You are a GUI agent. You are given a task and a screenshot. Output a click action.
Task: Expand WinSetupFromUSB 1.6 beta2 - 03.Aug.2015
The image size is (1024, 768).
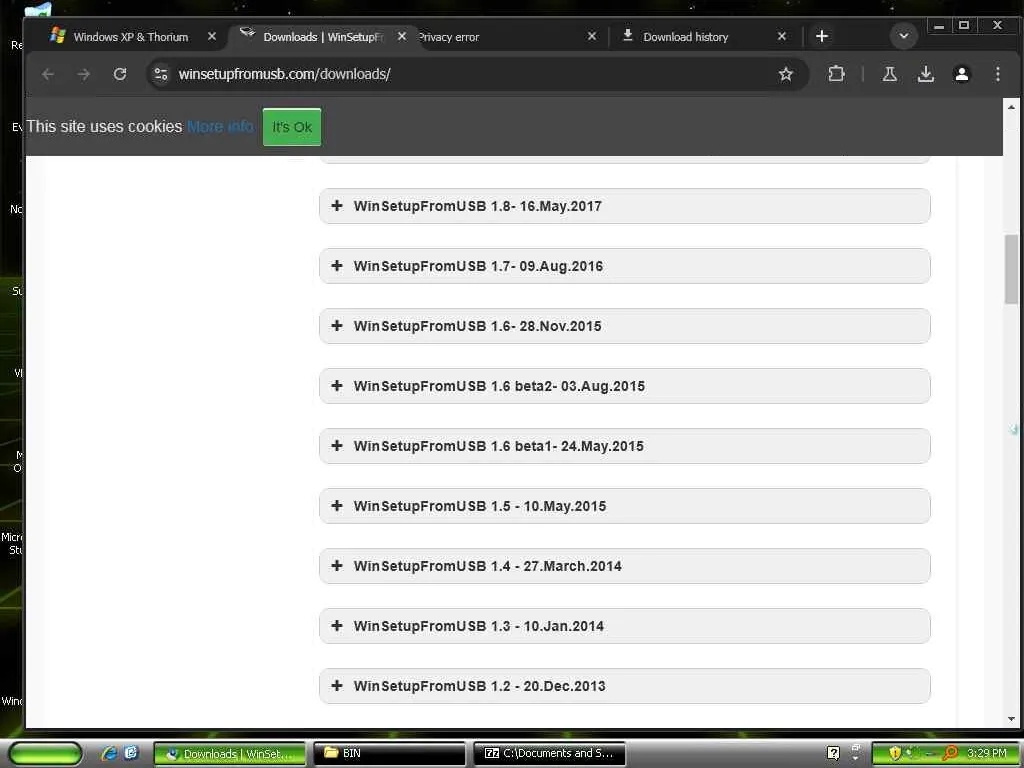624,386
